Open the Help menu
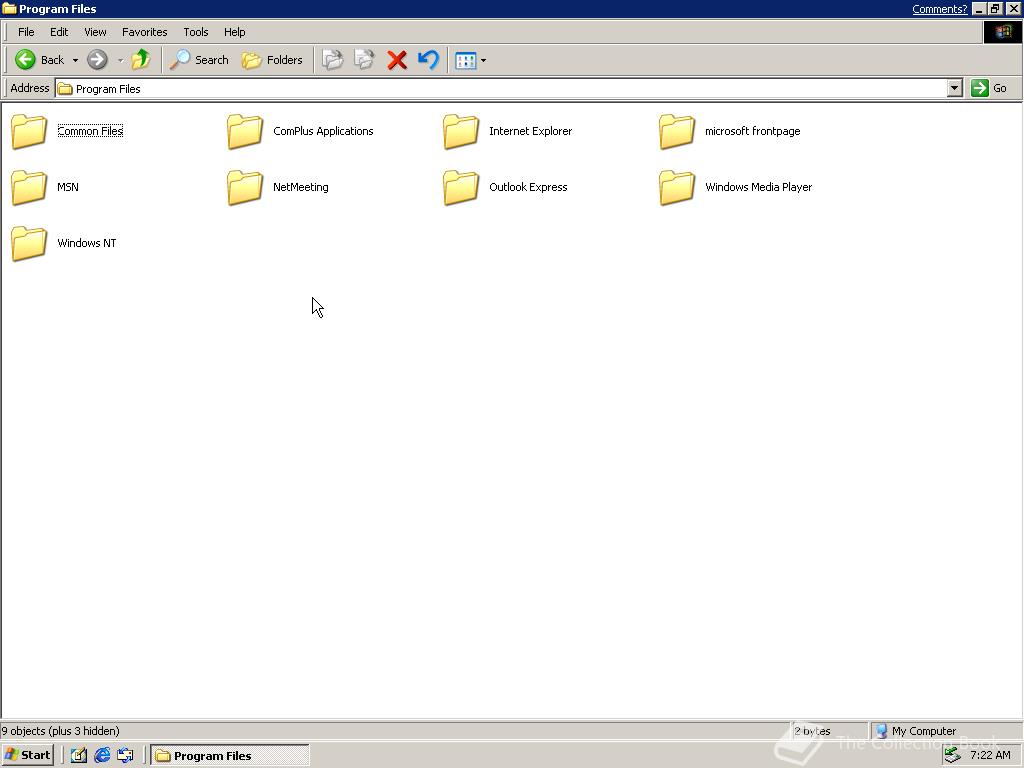 234,32
